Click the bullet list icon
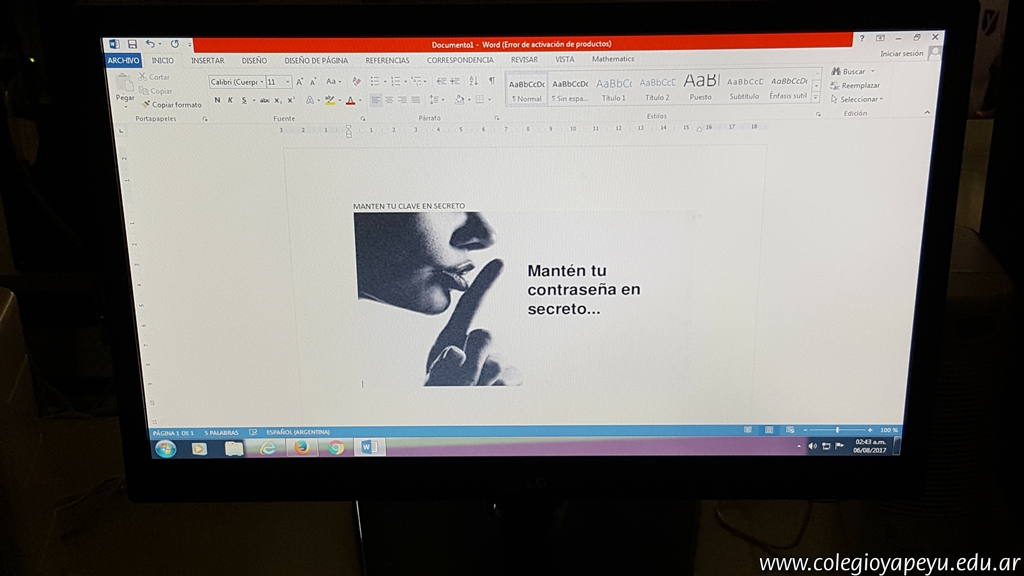The image size is (1024, 576). [x=375, y=81]
